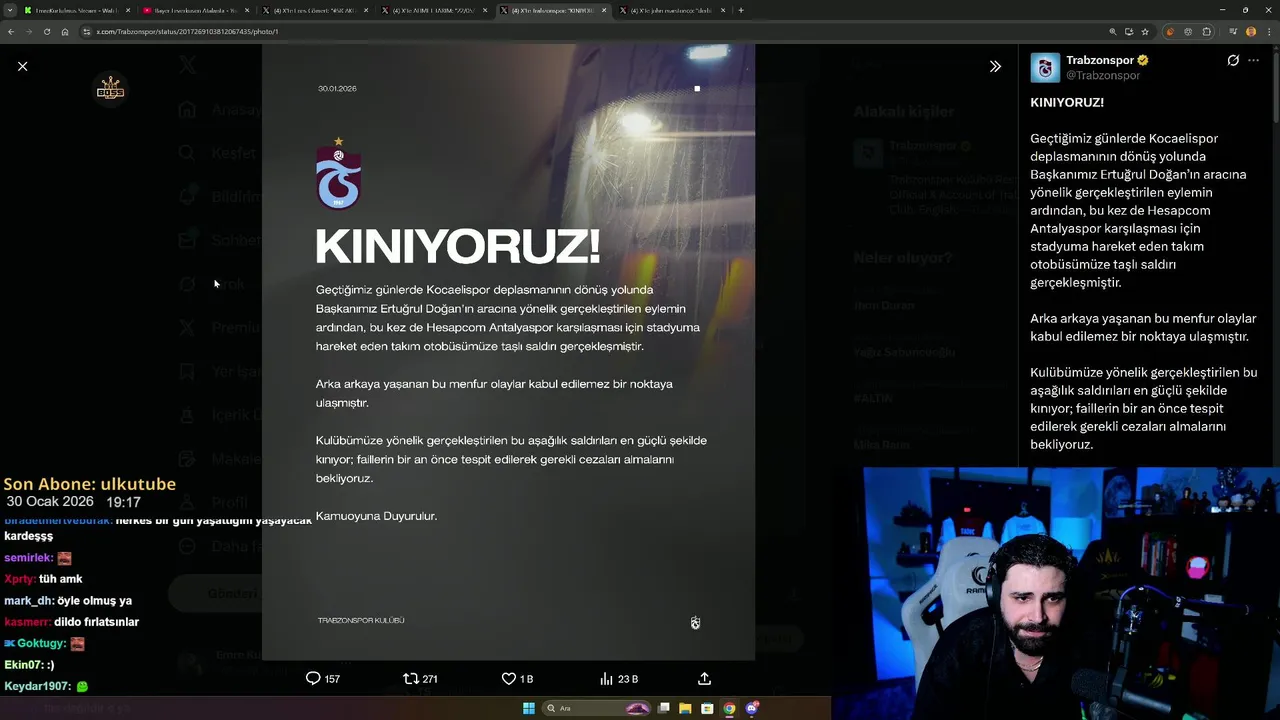Open a new browser tab with plus
The image size is (1280, 720).
[741, 10]
